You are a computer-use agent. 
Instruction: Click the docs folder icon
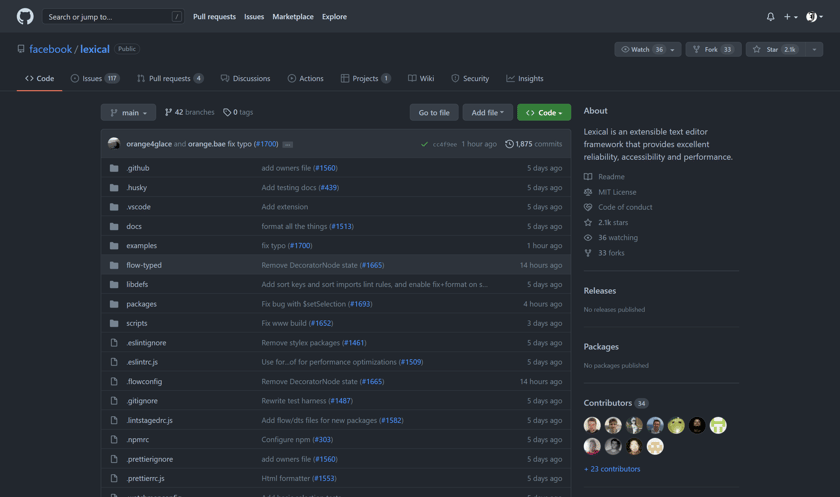click(114, 227)
